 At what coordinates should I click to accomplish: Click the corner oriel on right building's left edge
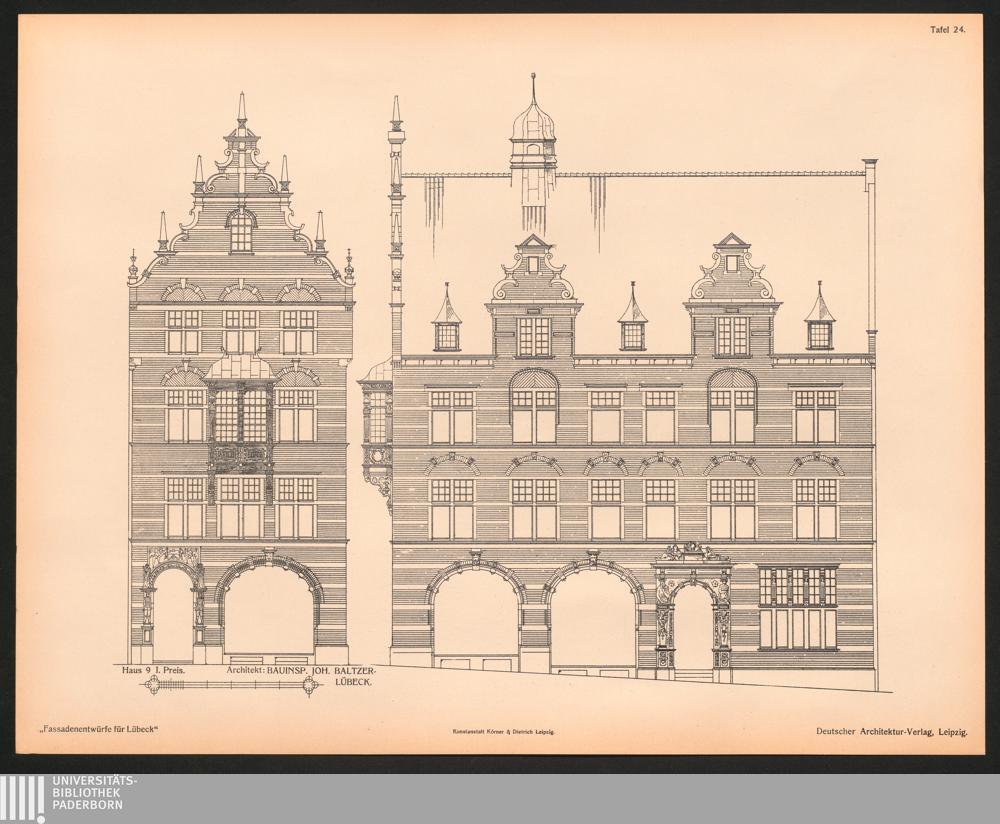378,425
